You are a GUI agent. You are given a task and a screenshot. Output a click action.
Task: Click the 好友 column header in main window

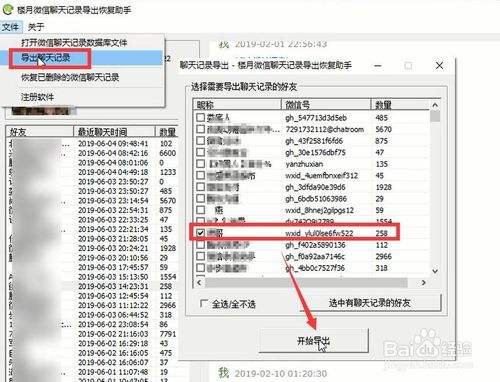[x=39, y=132]
